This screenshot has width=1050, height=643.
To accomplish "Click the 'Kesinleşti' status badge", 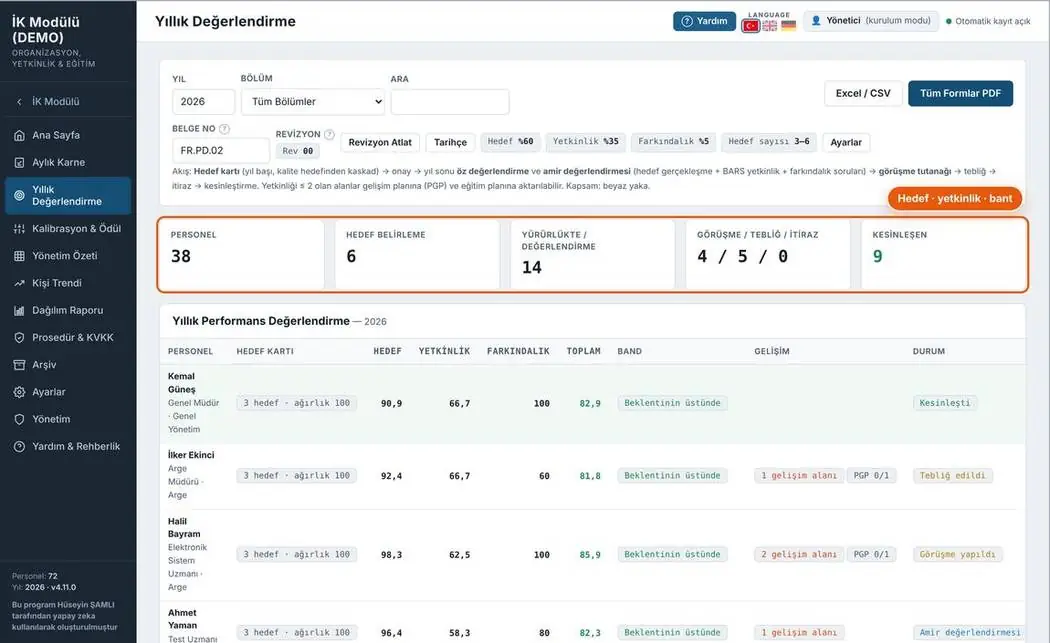I will pyautogui.click(x=945, y=403).
